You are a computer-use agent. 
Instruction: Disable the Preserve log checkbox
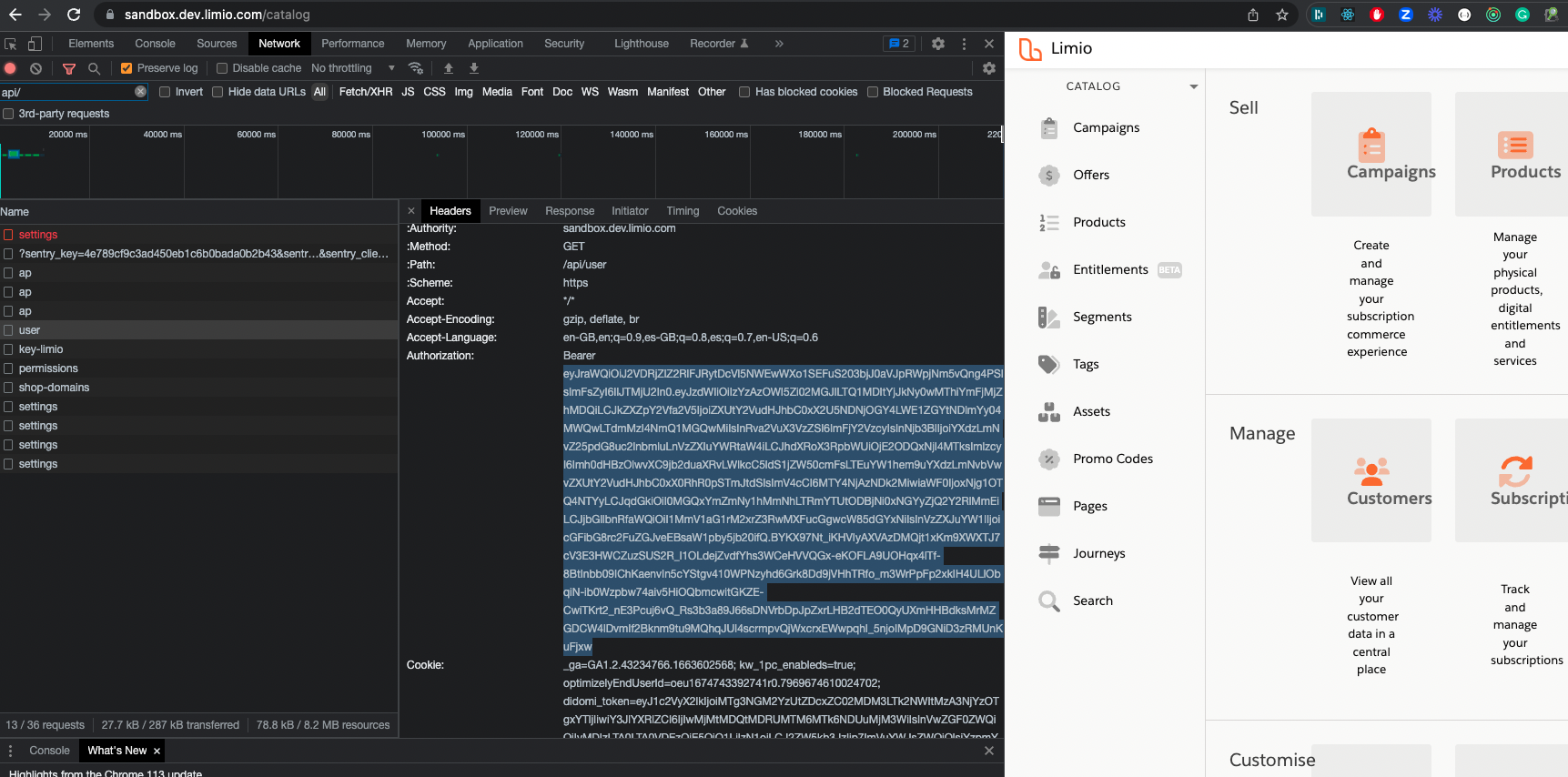126,68
